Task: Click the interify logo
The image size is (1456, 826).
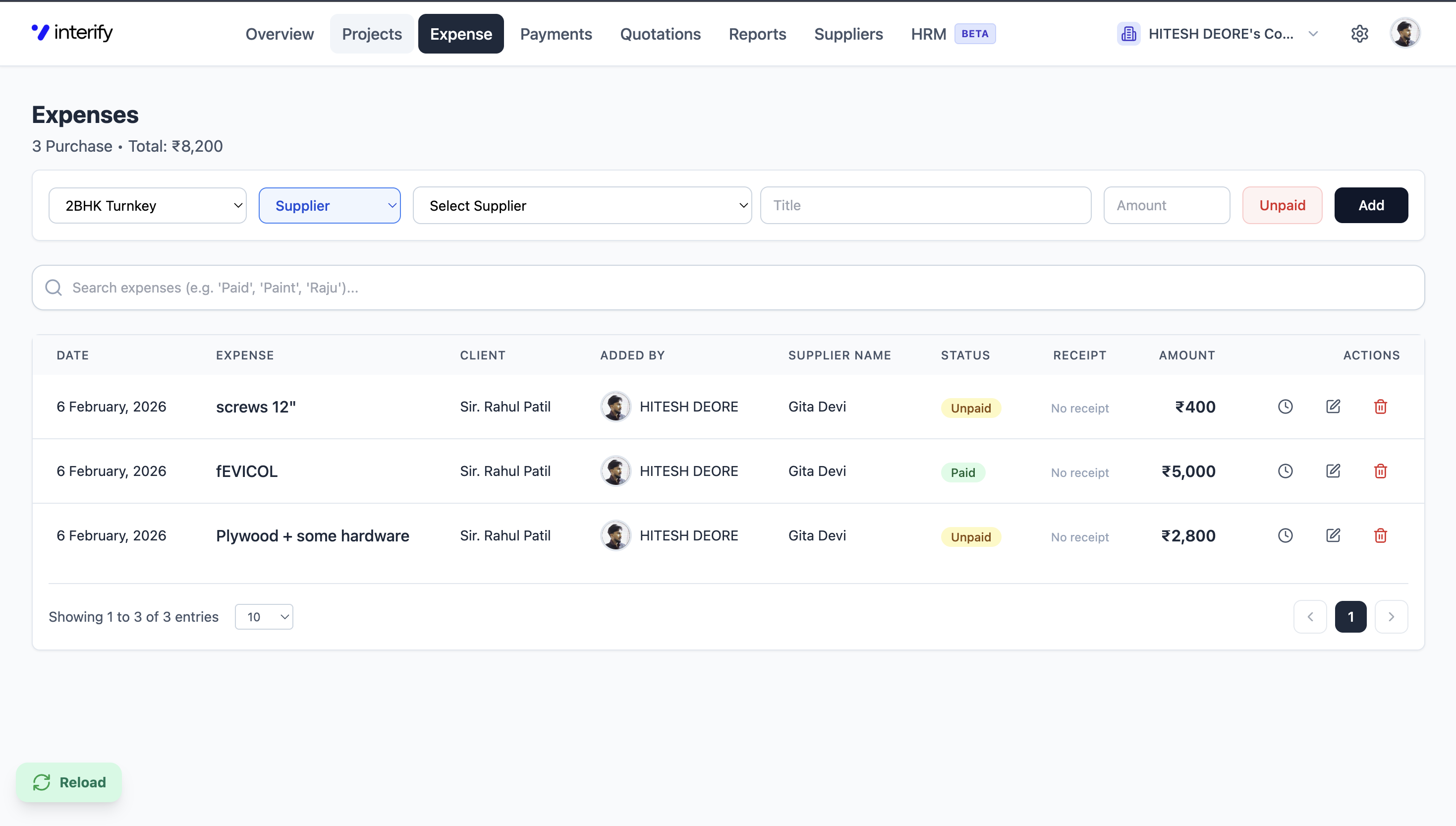Action: click(72, 32)
